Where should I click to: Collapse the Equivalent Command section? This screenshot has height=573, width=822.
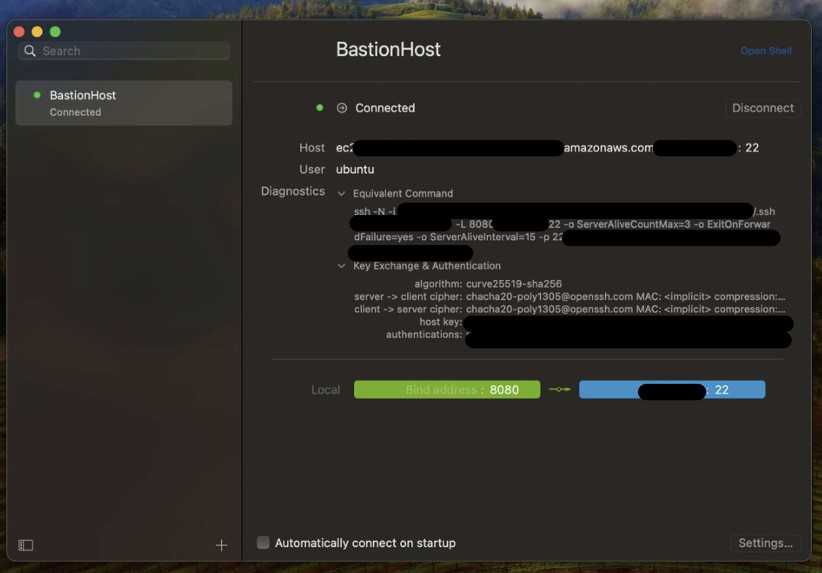342,194
